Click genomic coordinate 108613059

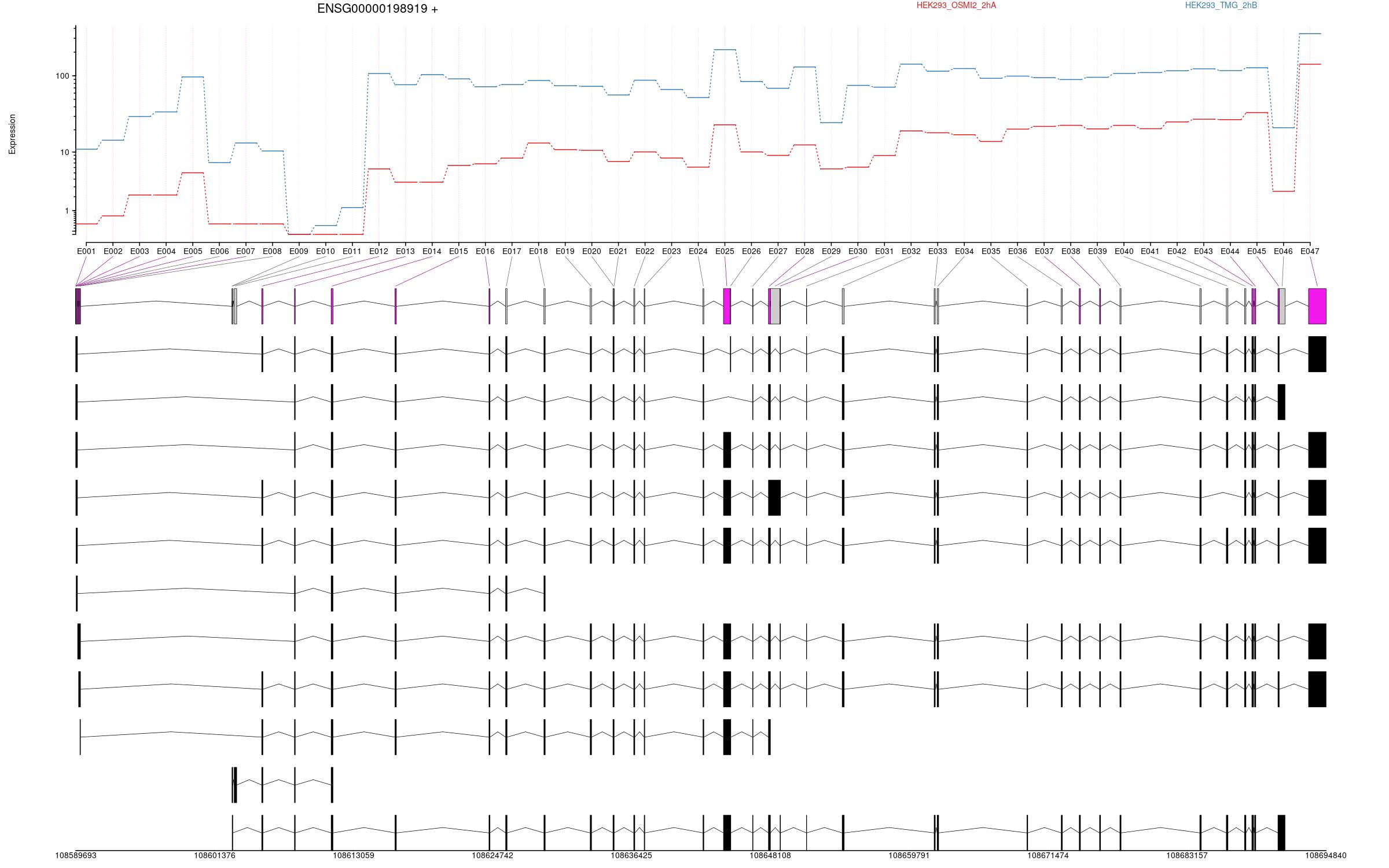354,855
